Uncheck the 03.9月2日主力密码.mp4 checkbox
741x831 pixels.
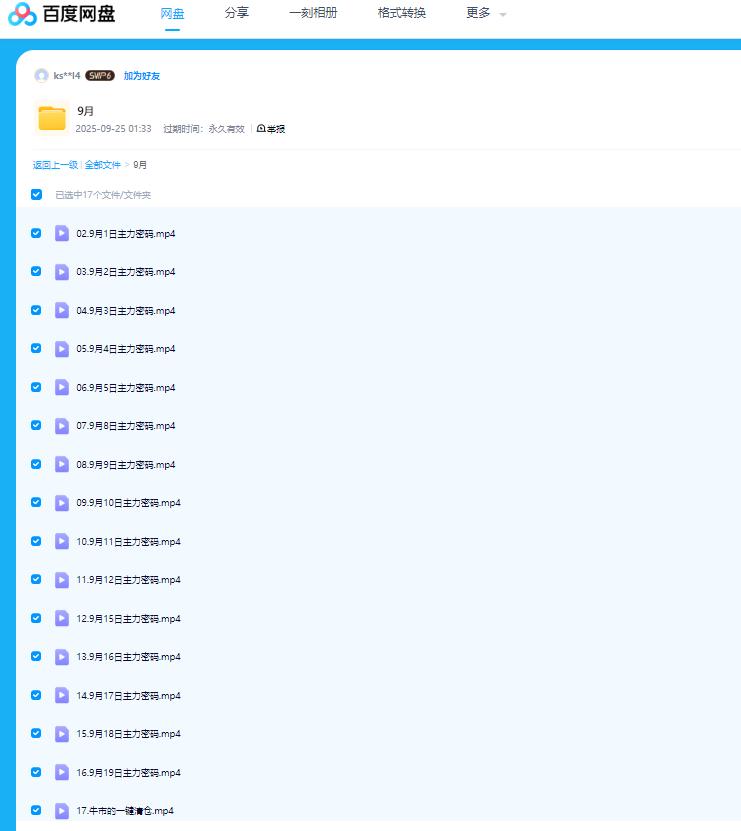click(x=36, y=272)
